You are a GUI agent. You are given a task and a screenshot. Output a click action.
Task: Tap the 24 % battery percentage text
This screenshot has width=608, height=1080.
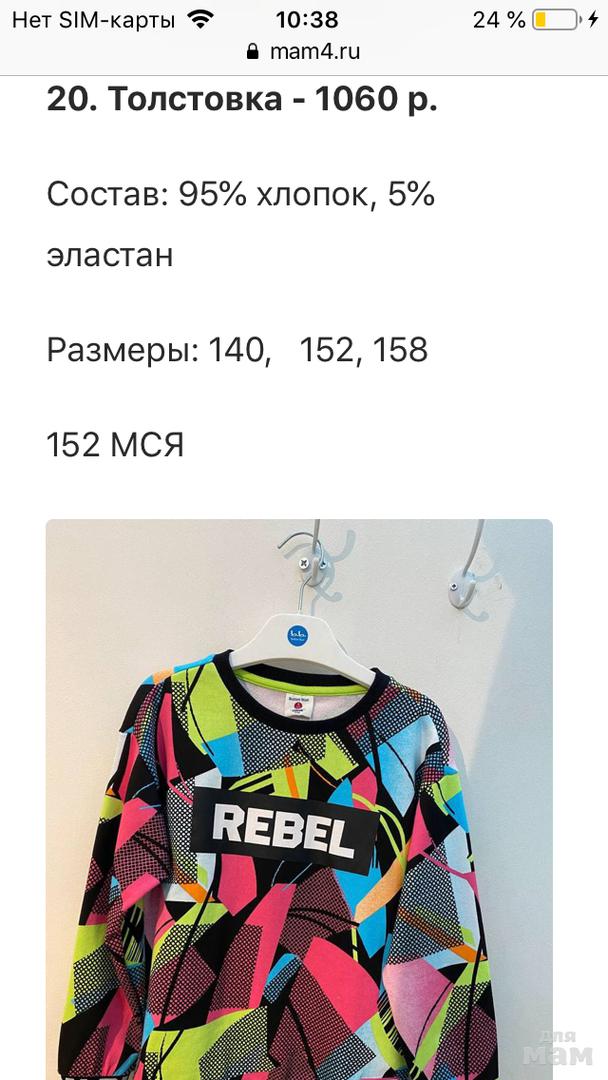click(499, 20)
